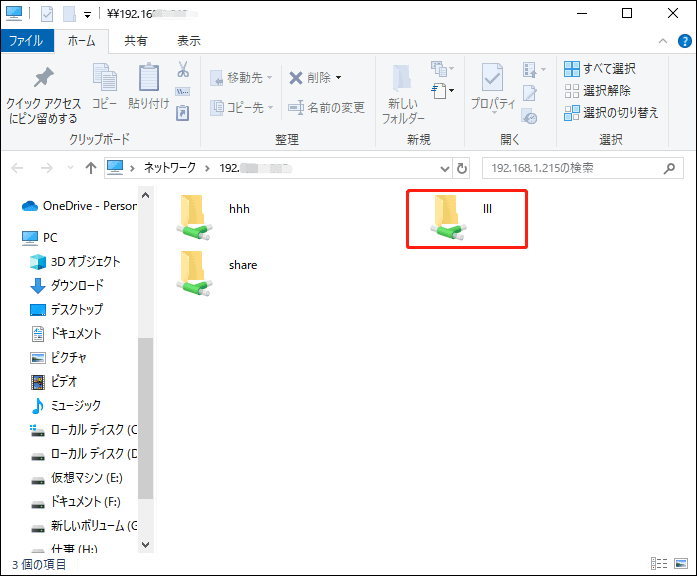Click Rename (名前の変更)
Screen dimensions: 697x576
326,108
